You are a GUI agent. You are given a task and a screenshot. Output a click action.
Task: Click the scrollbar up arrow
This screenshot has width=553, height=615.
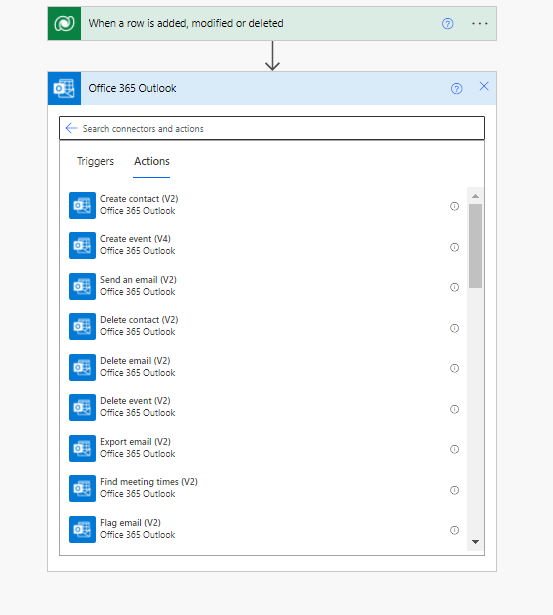[475, 196]
